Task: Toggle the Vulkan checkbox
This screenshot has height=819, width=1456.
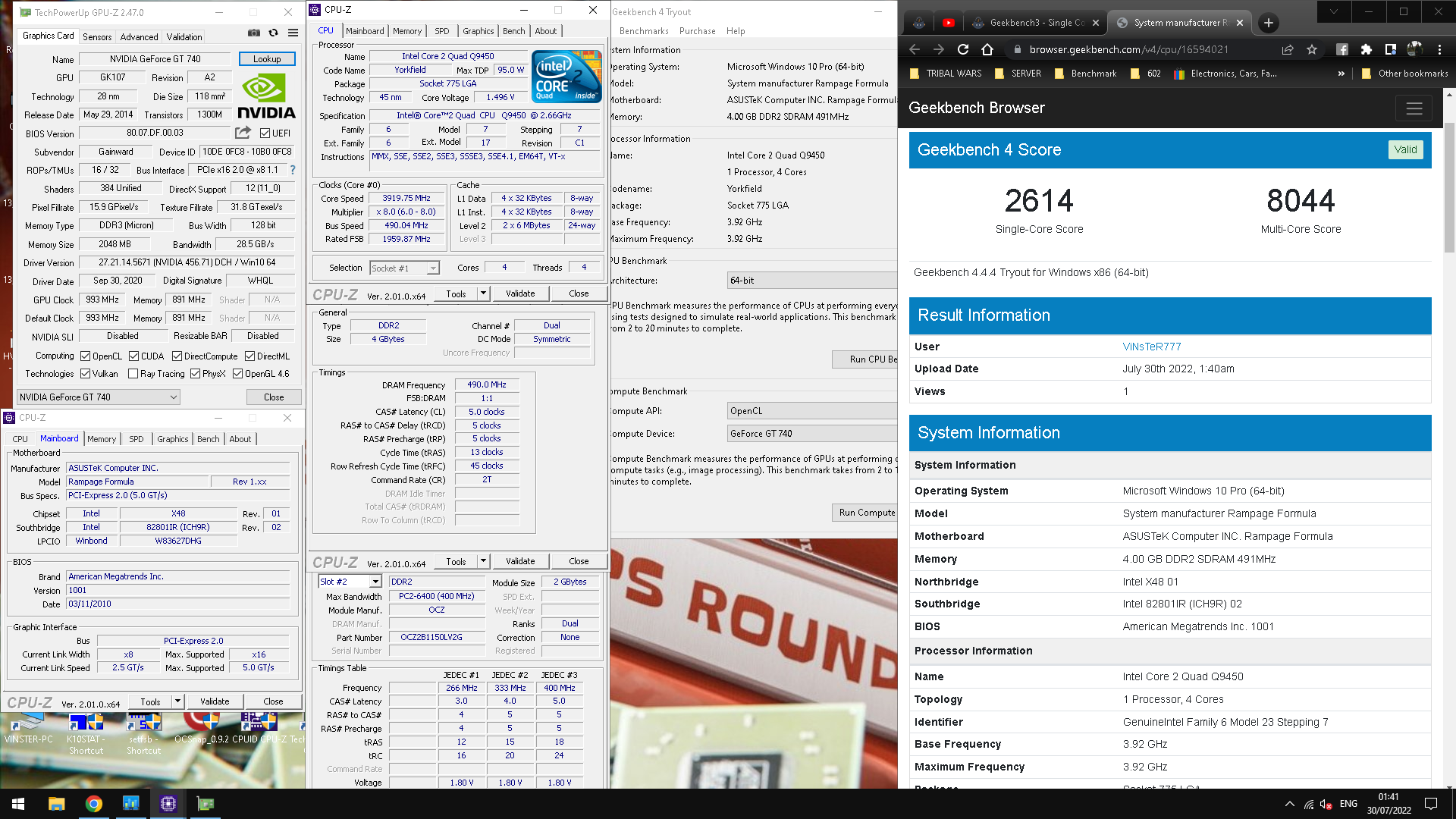Action: click(85, 374)
